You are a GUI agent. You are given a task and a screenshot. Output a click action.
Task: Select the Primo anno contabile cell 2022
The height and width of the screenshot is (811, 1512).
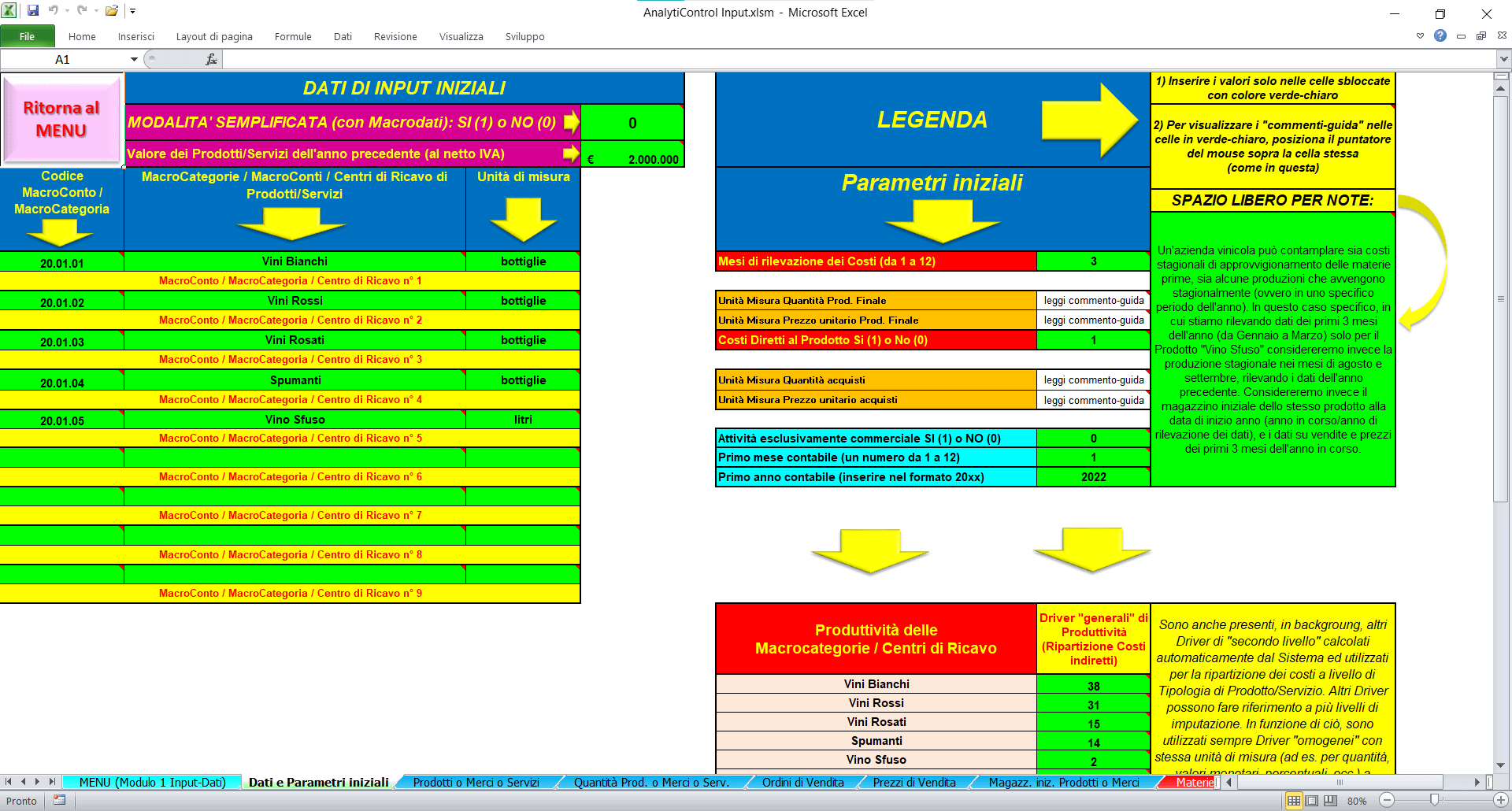pyautogui.click(x=1093, y=477)
